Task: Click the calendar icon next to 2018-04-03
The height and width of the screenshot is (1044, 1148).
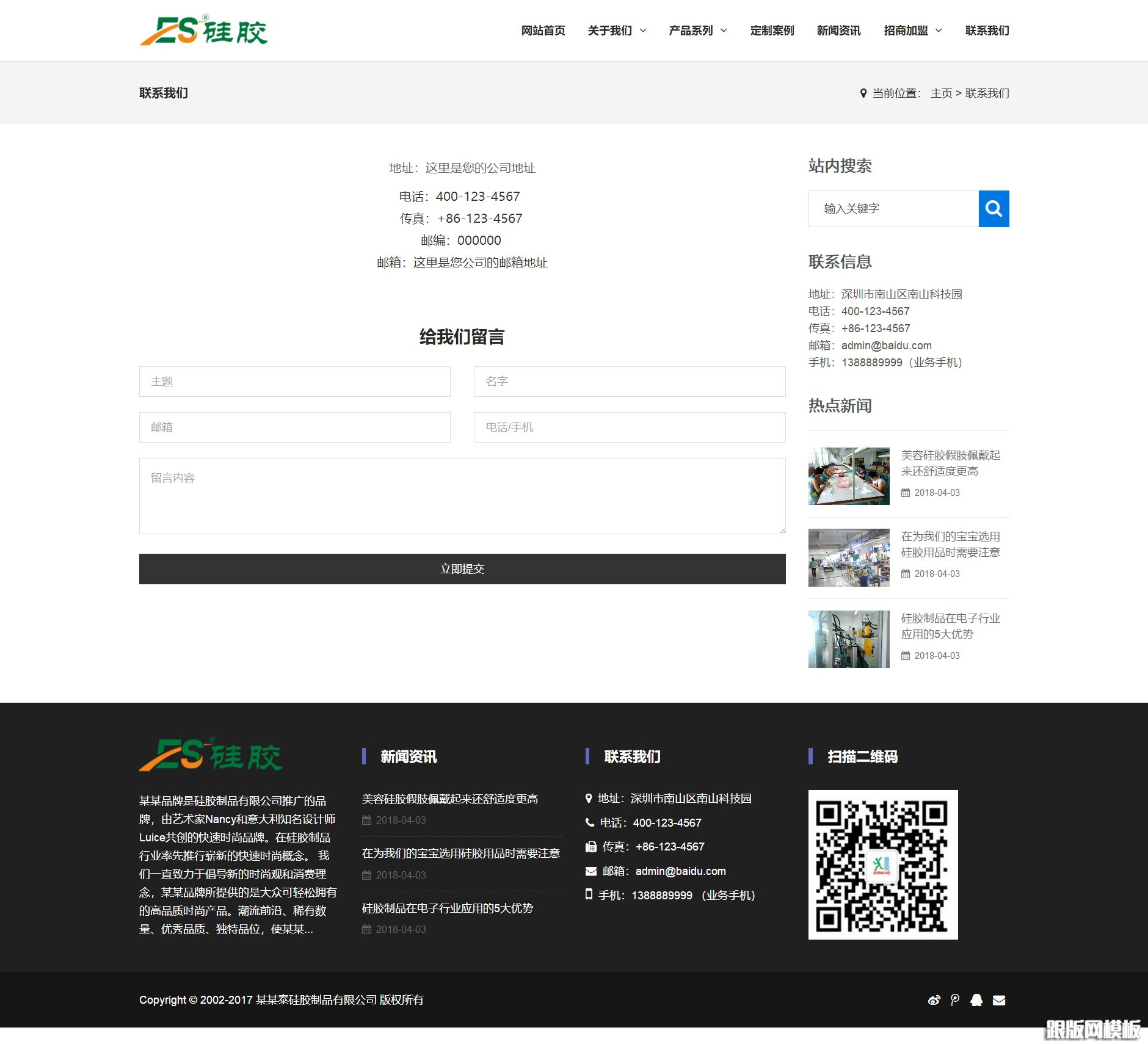Action: click(x=906, y=493)
